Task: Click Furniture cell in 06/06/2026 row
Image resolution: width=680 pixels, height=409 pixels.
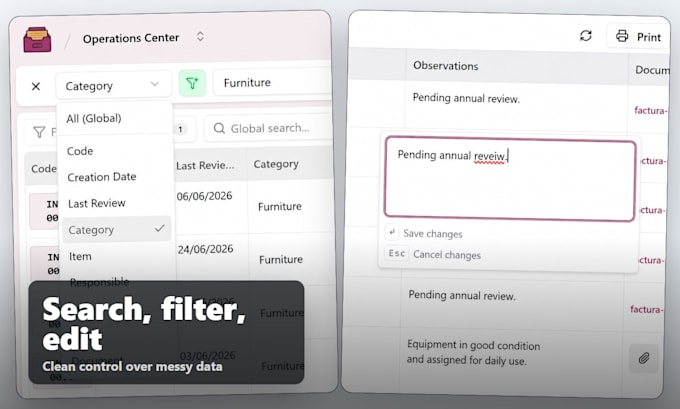Action: [280, 206]
